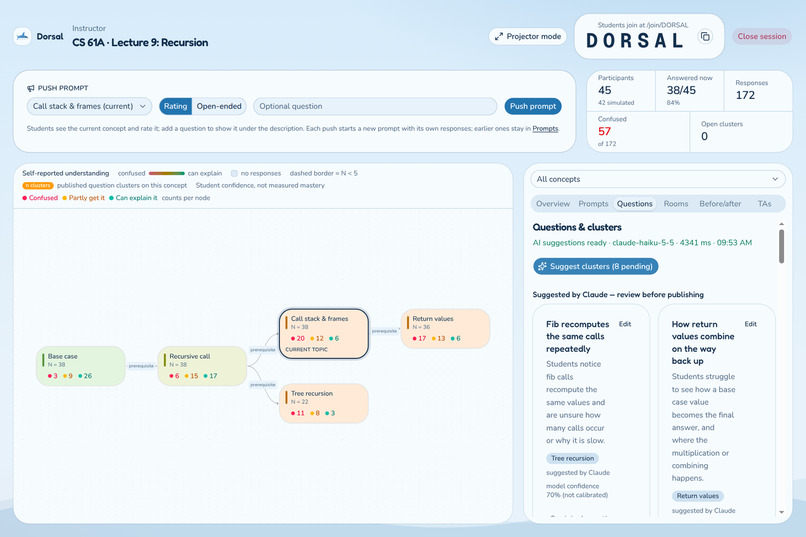Switch to the Prompts tab

click(593, 204)
